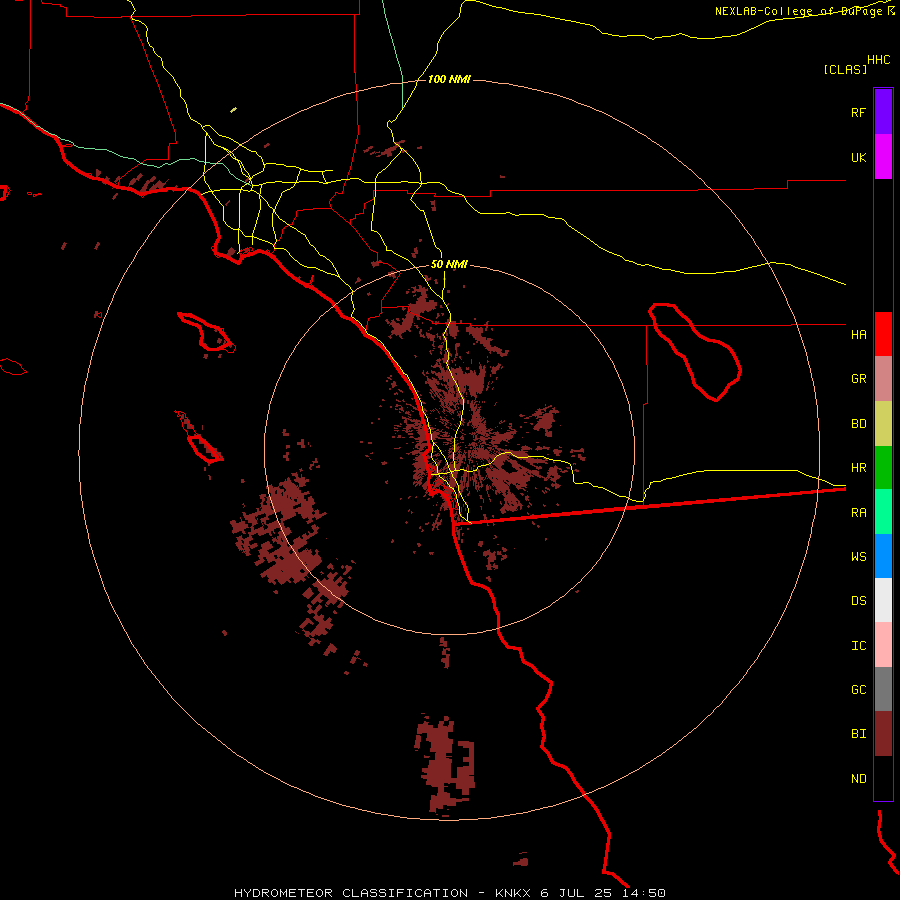Viewport: 900px width, 900px height.
Task: Select the BD yellow legend block
Action: coord(883,424)
